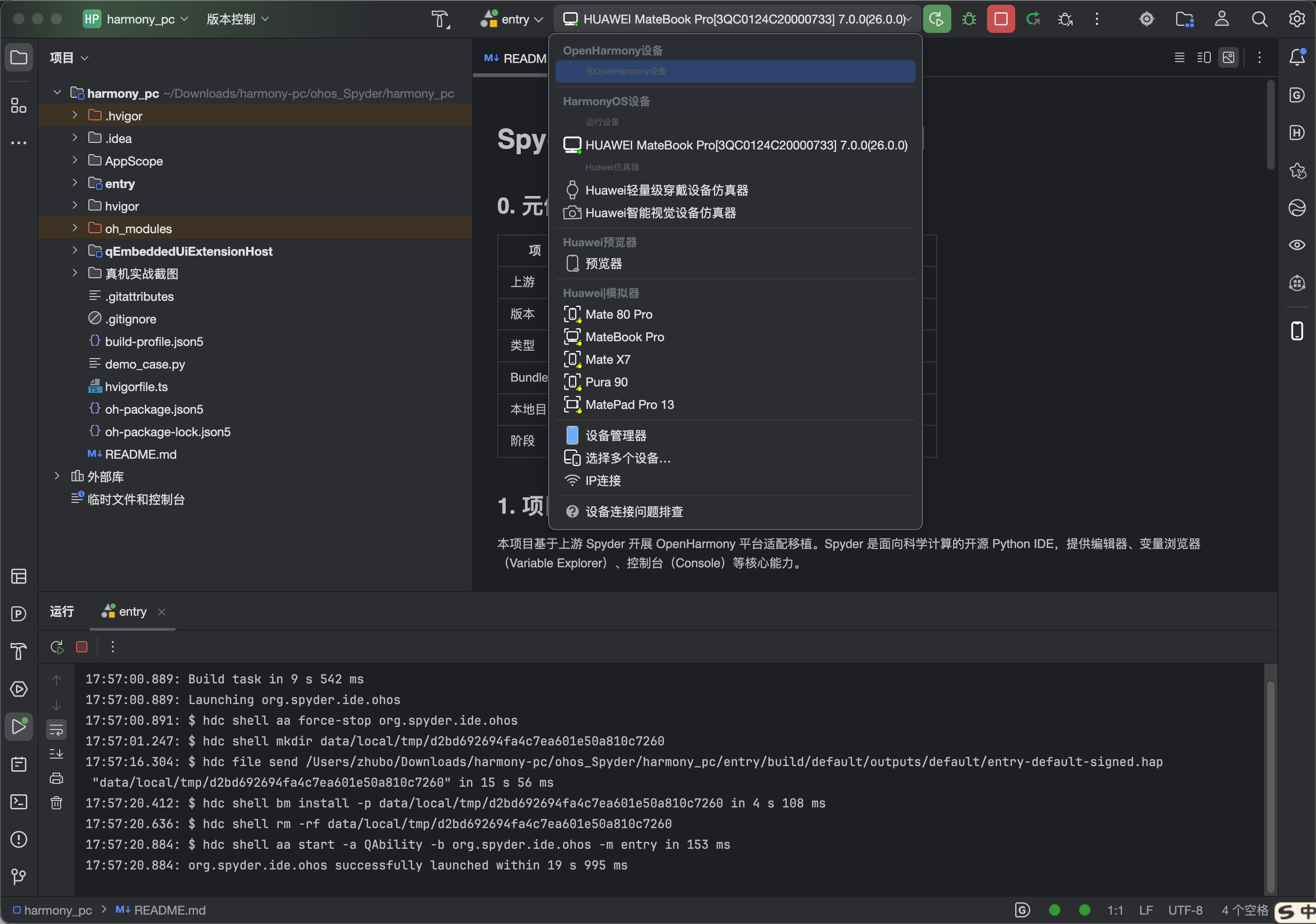Open the build hammer tool window in left sidebar
The width and height of the screenshot is (1316, 924).
(19, 651)
